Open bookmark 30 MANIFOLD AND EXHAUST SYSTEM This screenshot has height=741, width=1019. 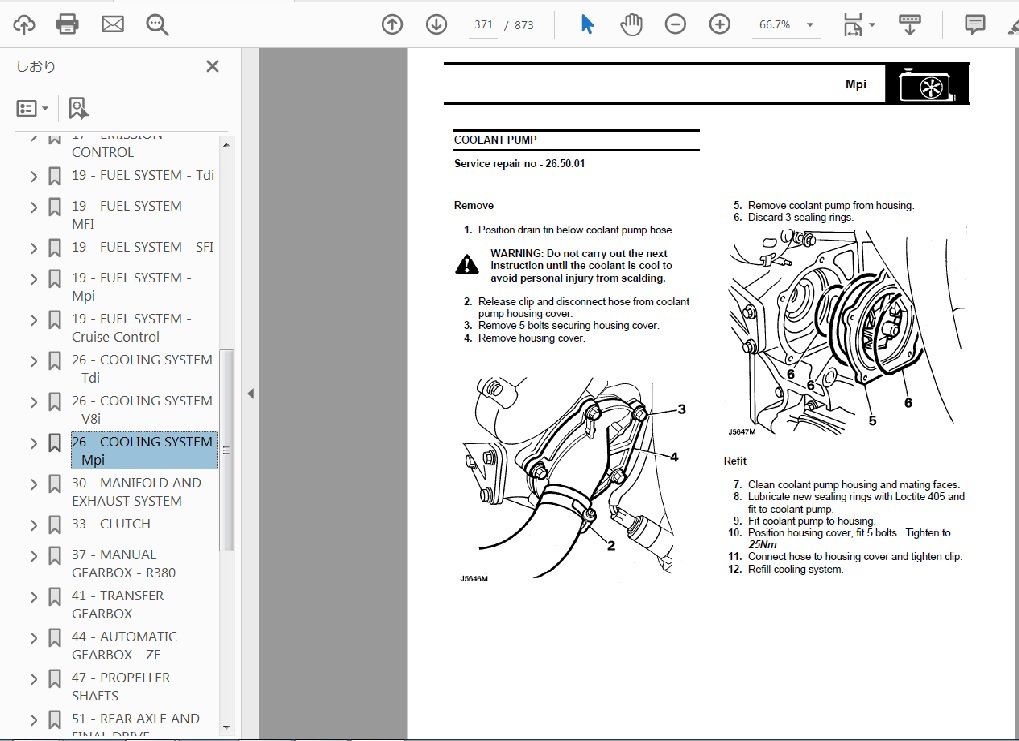136,491
